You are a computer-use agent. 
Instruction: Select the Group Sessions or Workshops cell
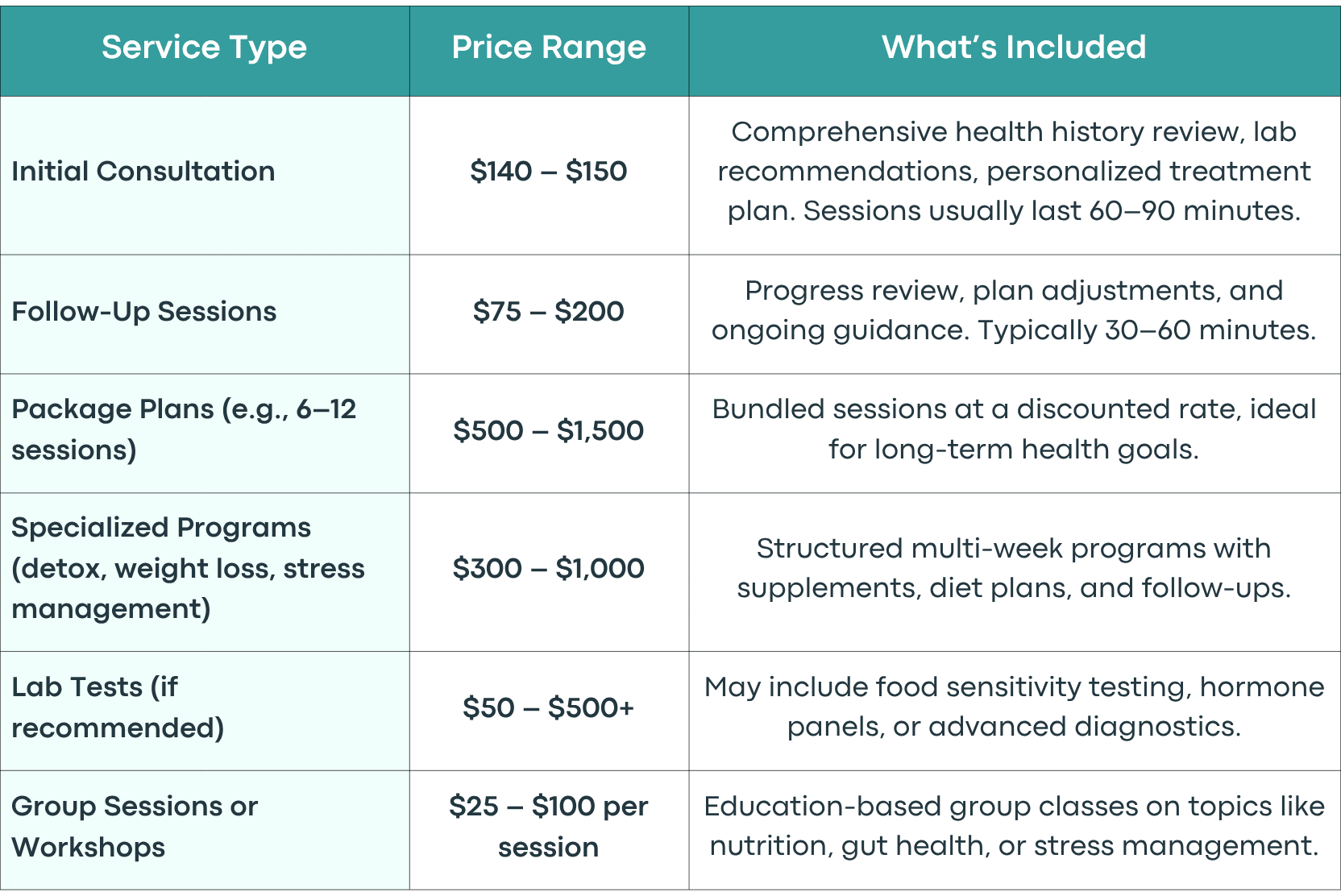tap(205, 830)
